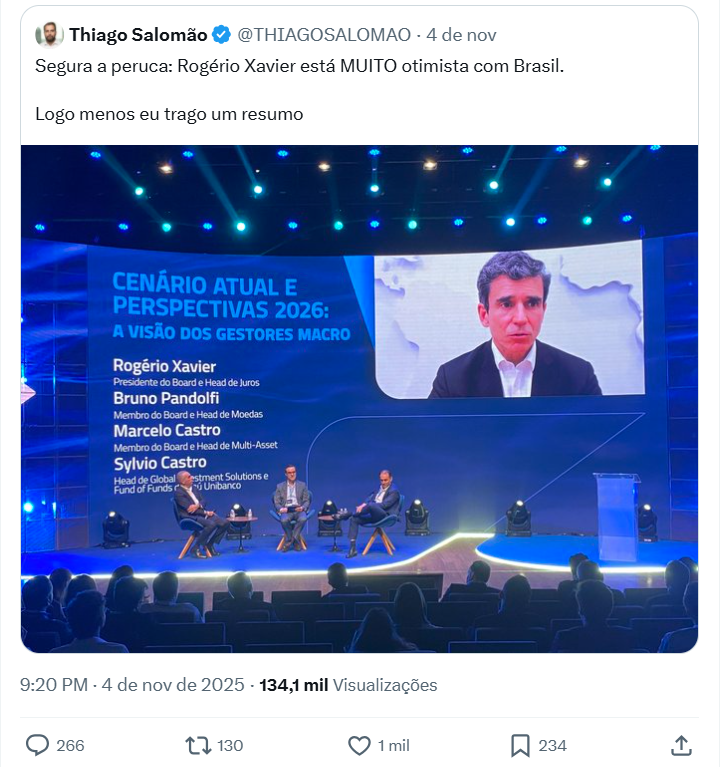This screenshot has height=767, width=720.
Task: Click Thiago Salomão's profile avatar
Action: [49, 35]
